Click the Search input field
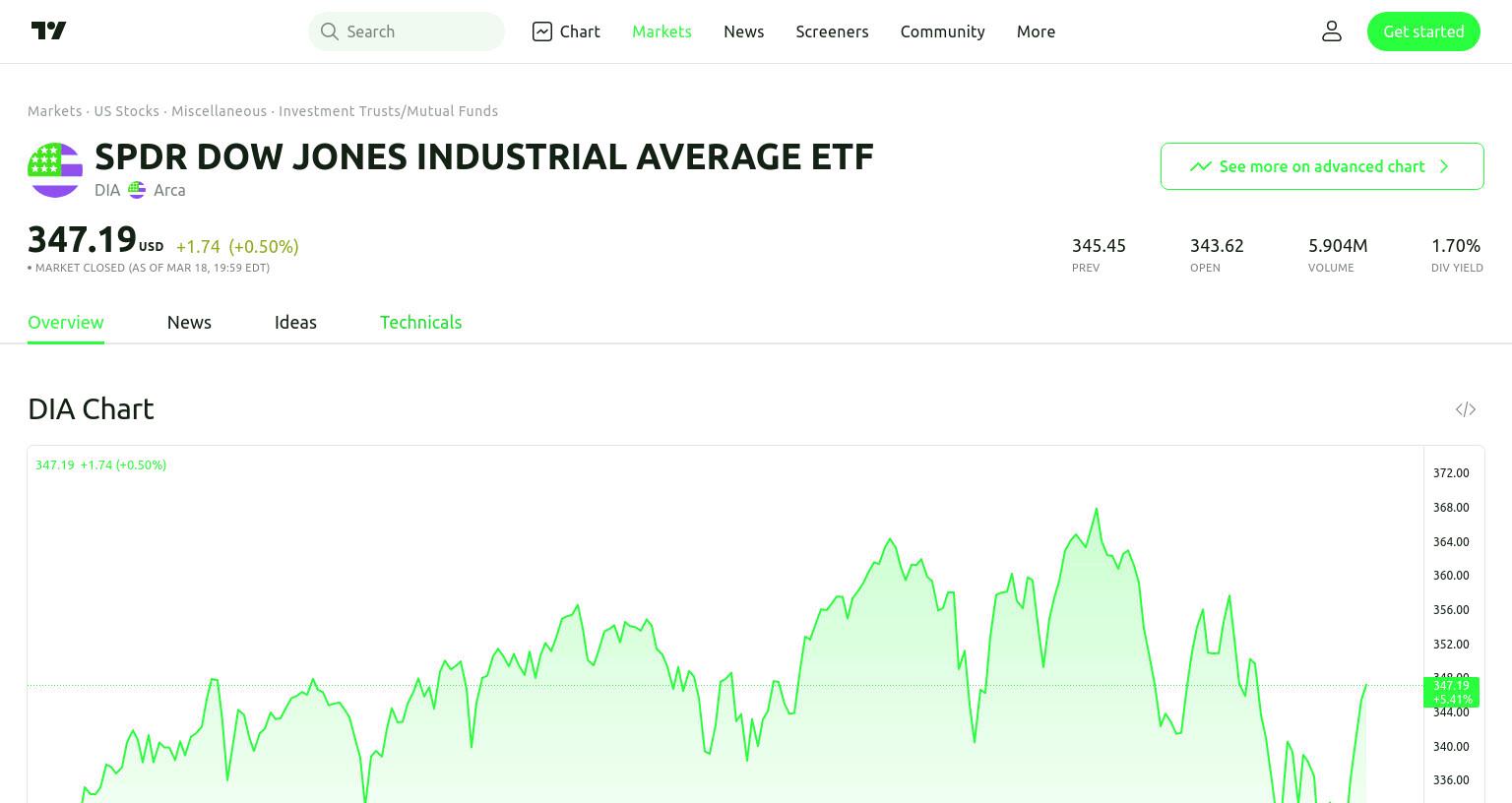Image resolution: width=1512 pixels, height=803 pixels. [x=407, y=31]
